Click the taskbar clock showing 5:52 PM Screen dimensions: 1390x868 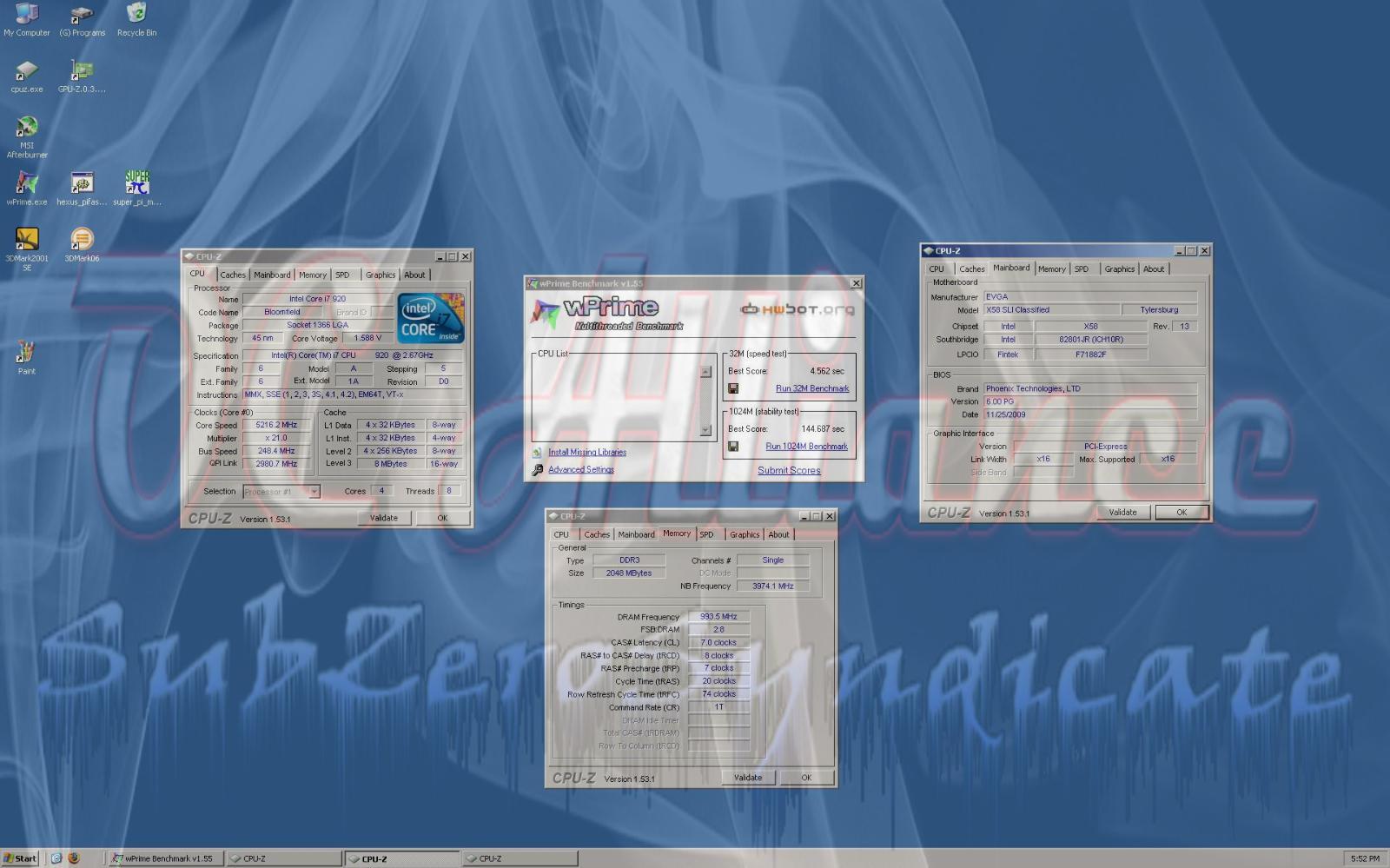[x=1366, y=858]
